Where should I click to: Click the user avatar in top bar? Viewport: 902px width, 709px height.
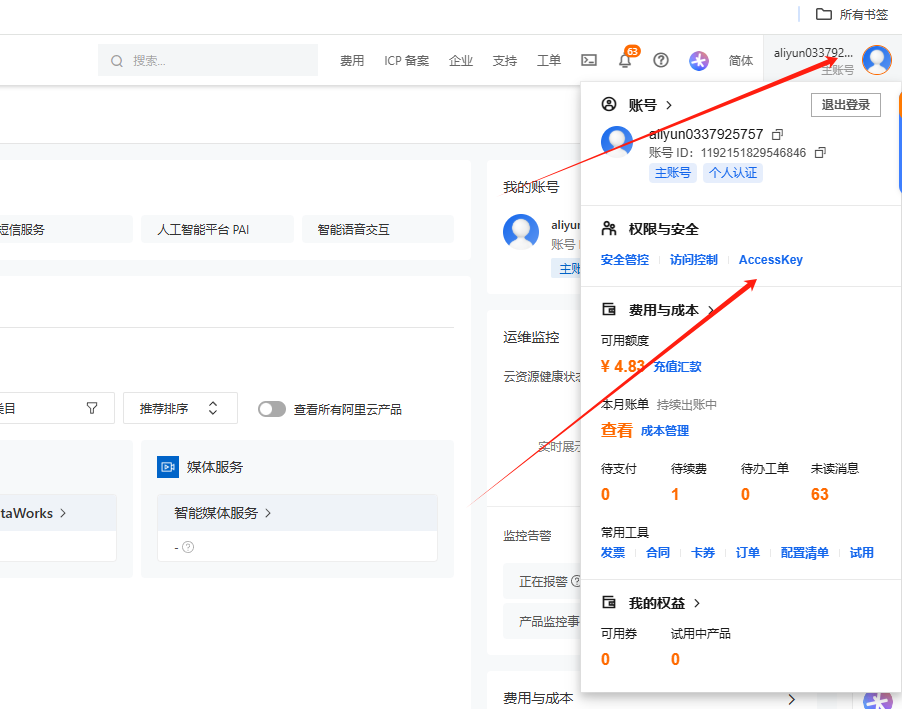tap(877, 60)
